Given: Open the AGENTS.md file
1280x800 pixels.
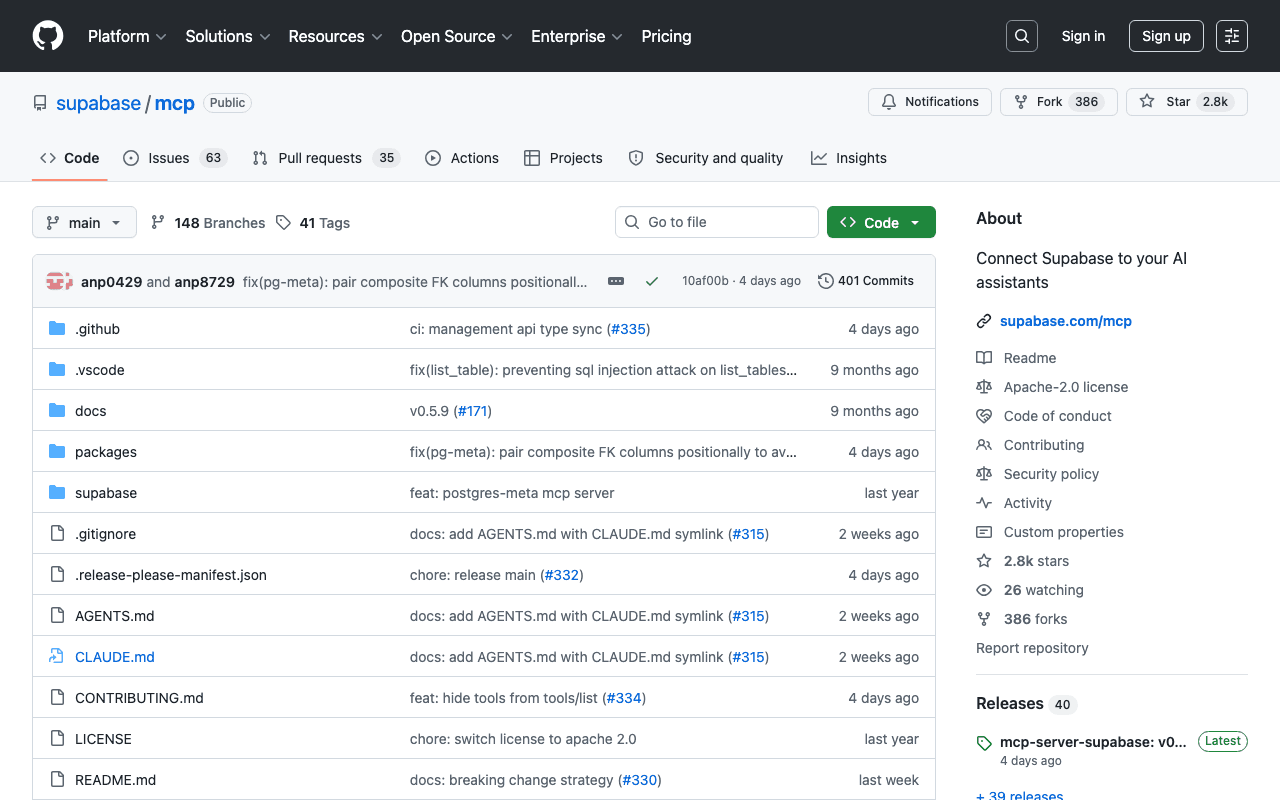Looking at the screenshot, I should pos(115,616).
